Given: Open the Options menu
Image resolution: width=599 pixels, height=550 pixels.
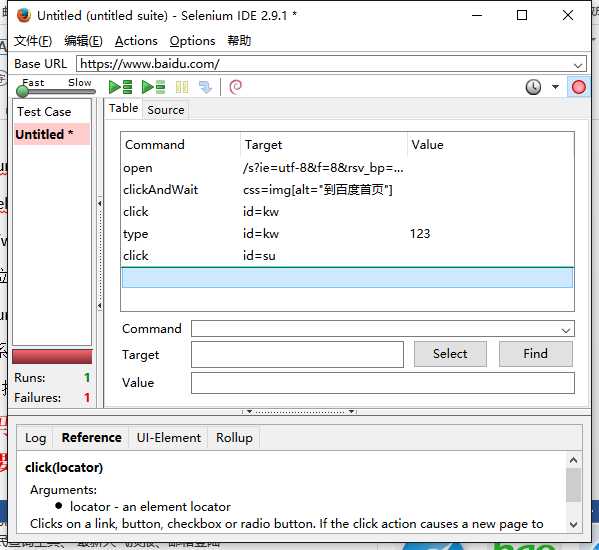Looking at the screenshot, I should tap(193, 40).
